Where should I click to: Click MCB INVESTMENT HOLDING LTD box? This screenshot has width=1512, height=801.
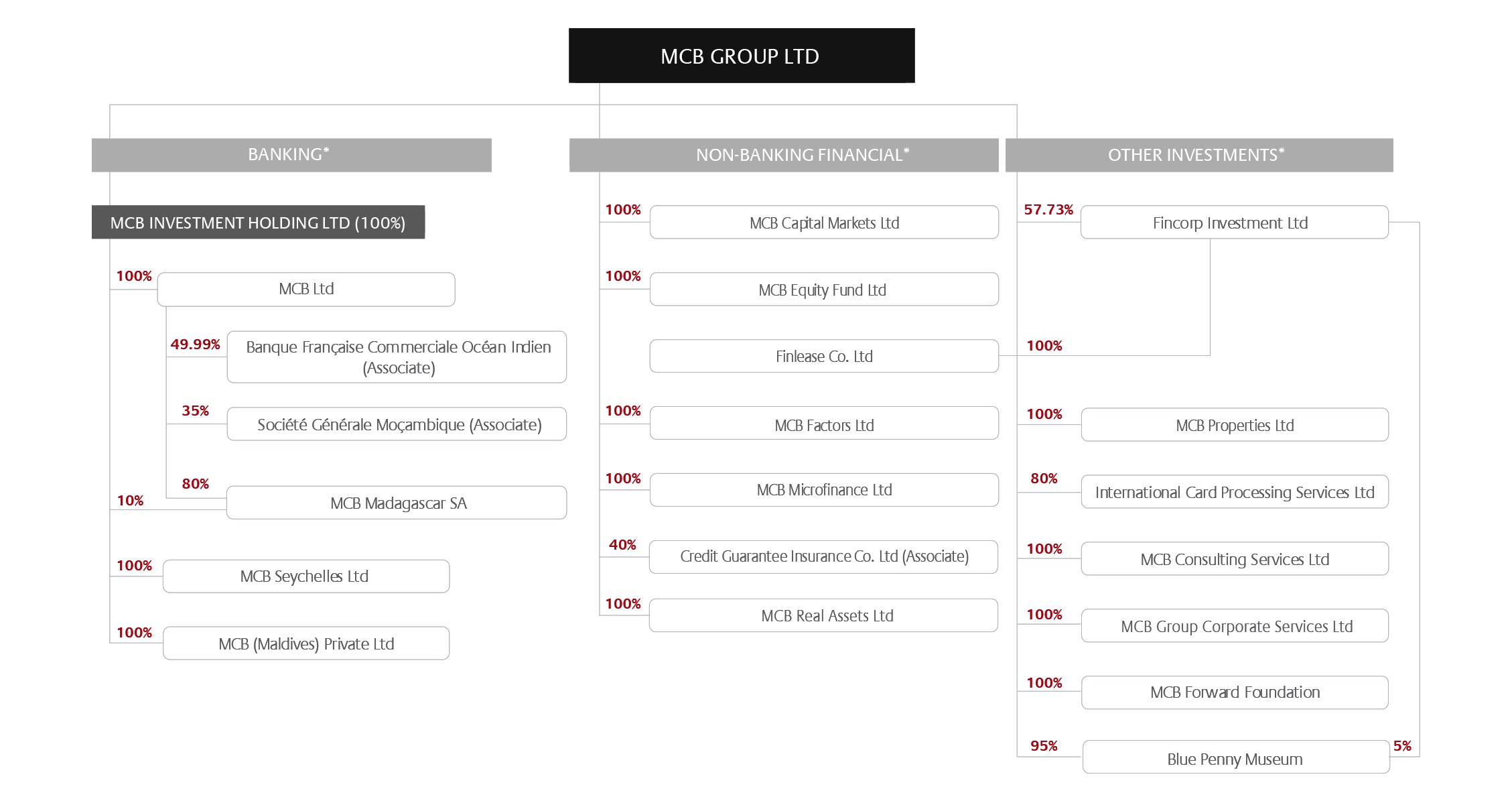(x=258, y=223)
